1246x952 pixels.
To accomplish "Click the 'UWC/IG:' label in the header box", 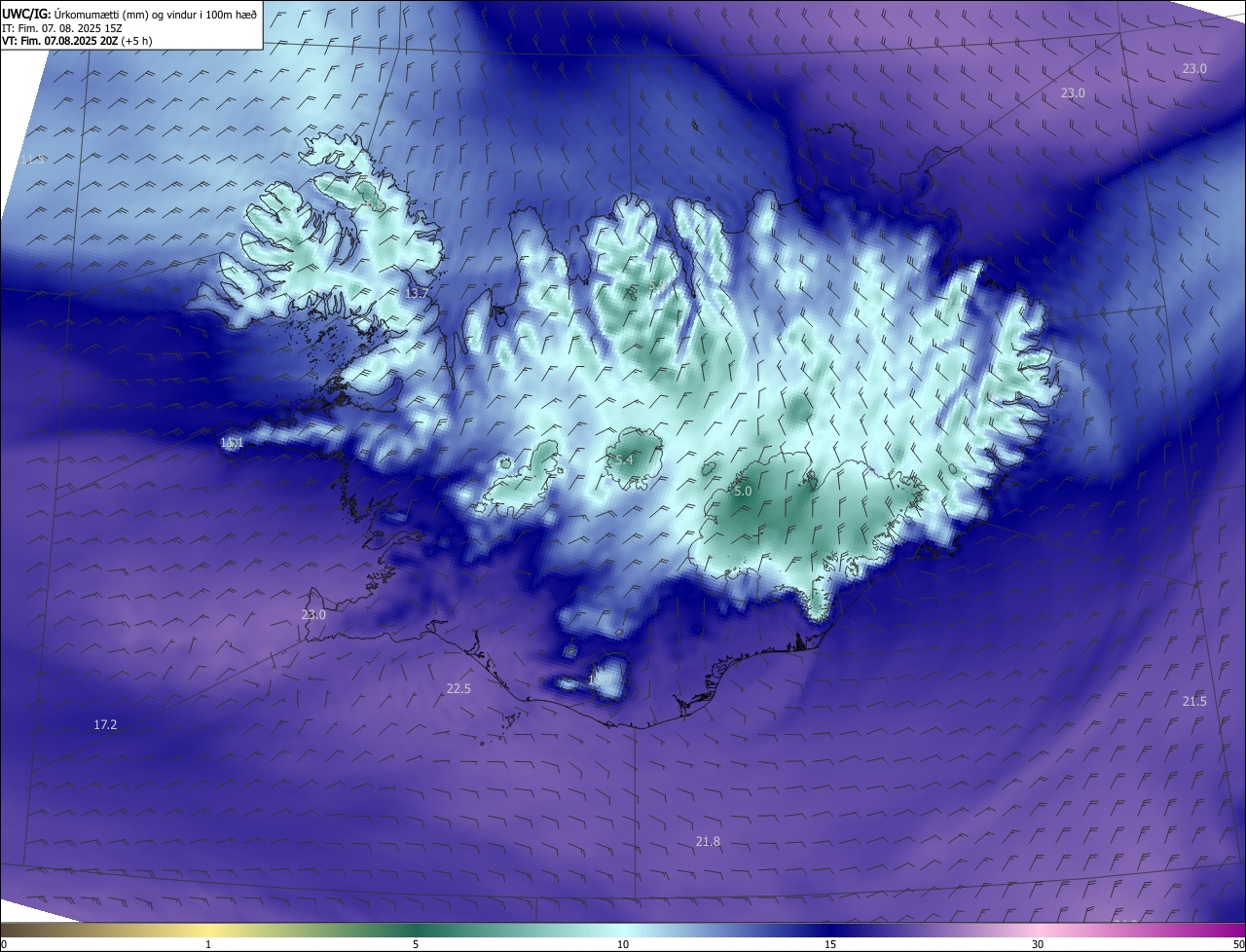I will [x=26, y=15].
